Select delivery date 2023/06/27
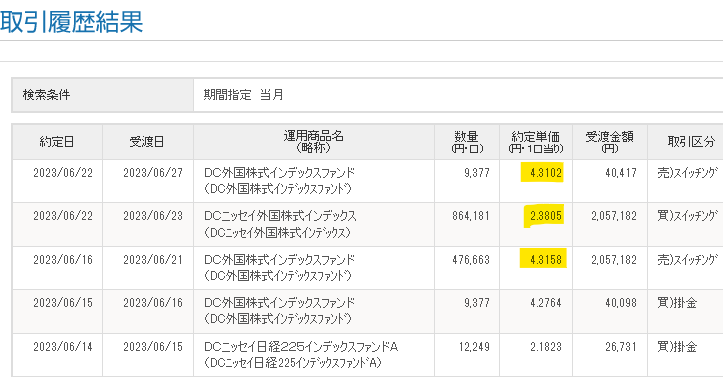Image resolution: width=723 pixels, height=377 pixels. click(x=153, y=173)
